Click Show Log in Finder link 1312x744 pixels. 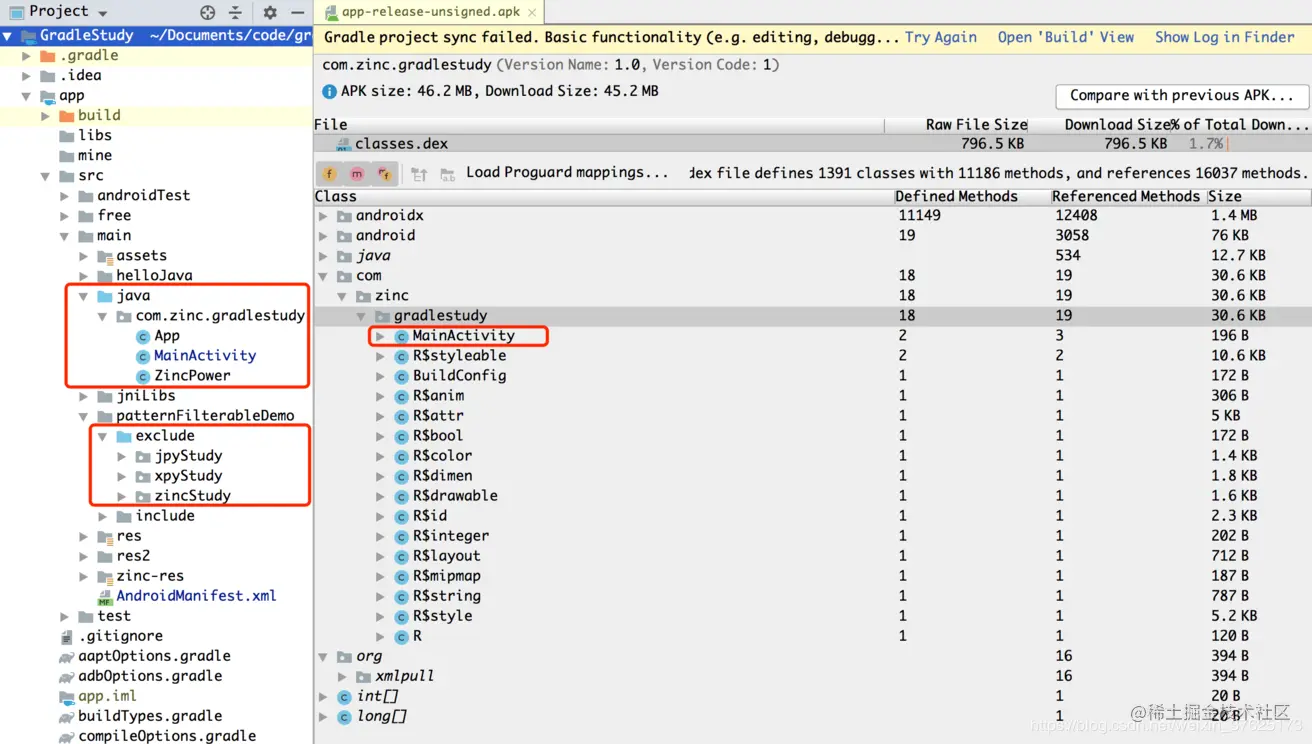pyautogui.click(x=1225, y=37)
